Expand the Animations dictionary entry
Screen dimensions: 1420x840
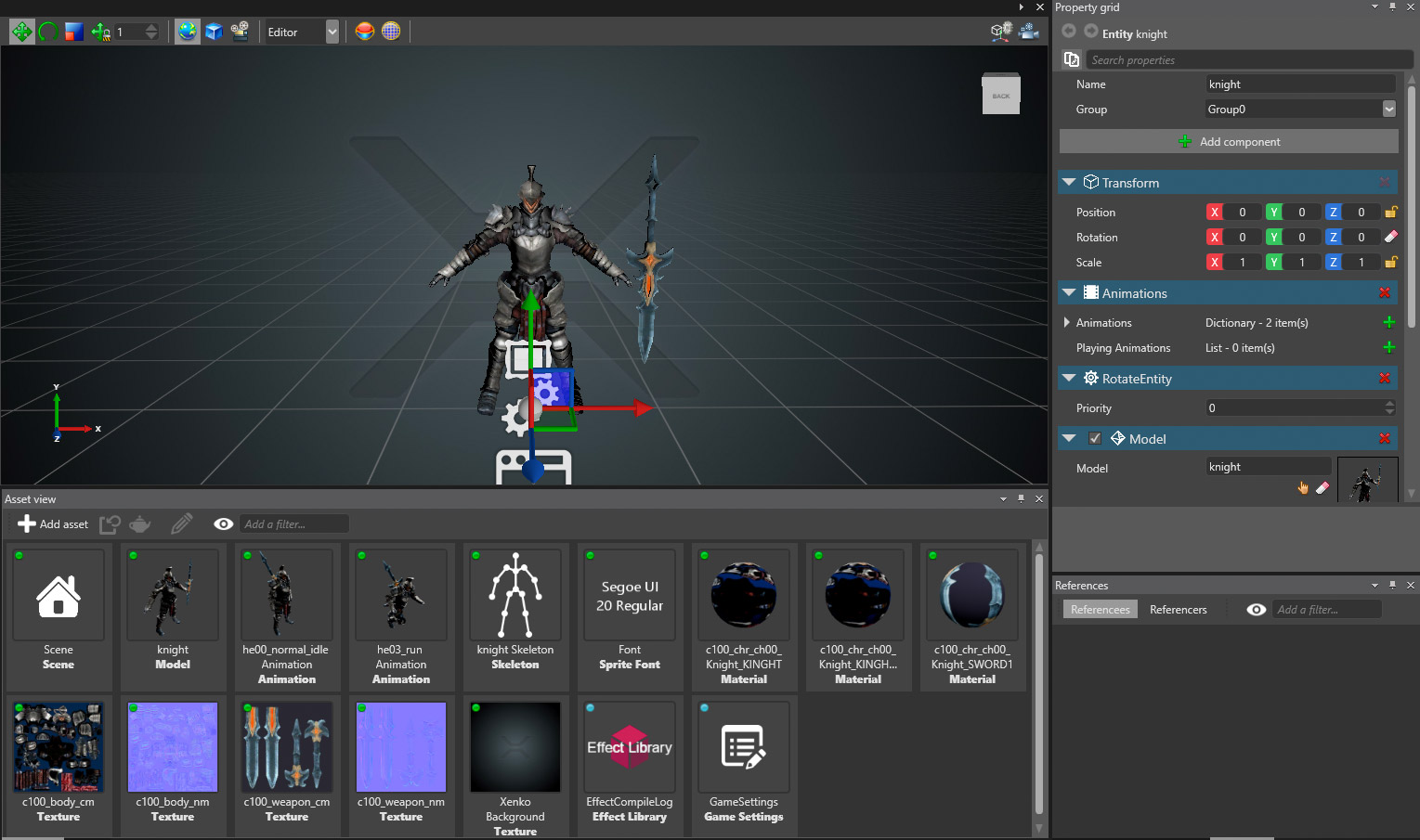[x=1066, y=323]
